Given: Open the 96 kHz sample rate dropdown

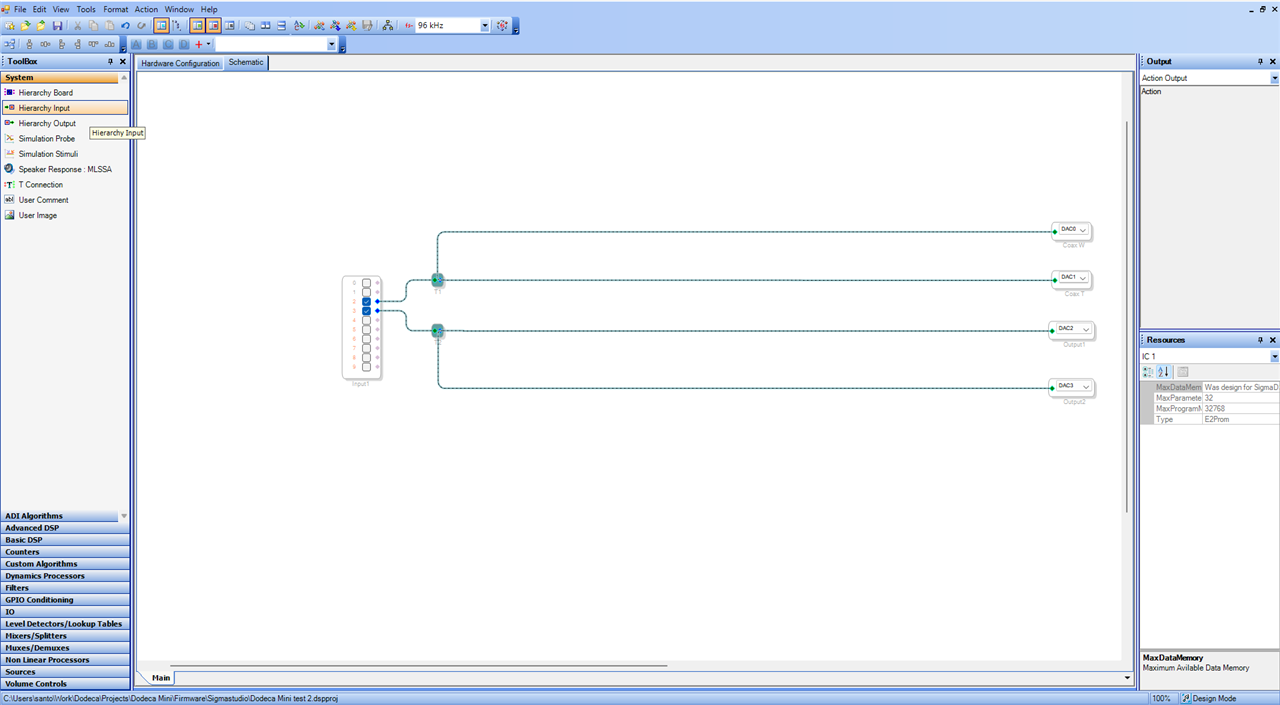Looking at the screenshot, I should (x=485, y=25).
